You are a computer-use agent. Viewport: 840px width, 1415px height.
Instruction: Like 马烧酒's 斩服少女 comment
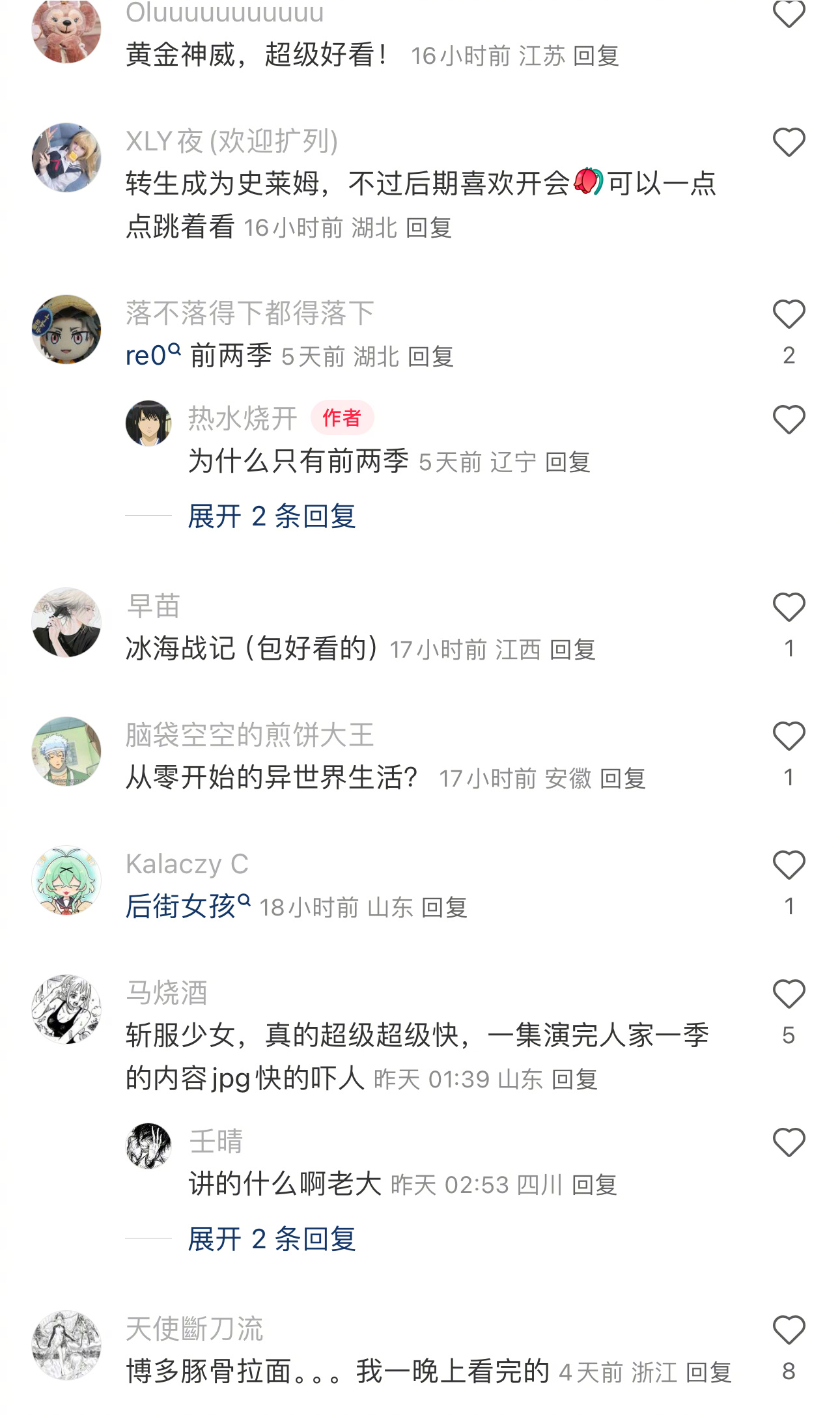coord(789,994)
